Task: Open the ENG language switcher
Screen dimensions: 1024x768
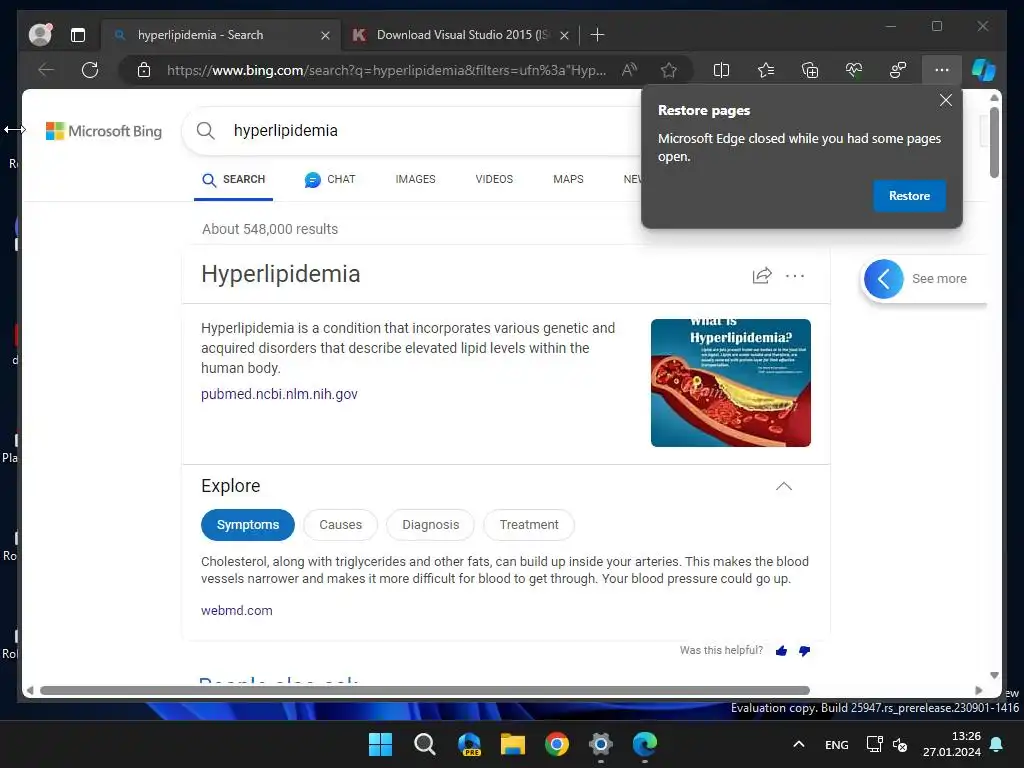Action: pyautogui.click(x=837, y=745)
